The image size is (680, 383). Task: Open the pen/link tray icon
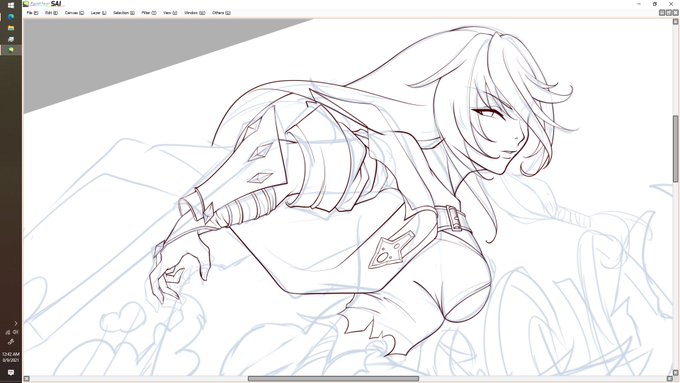click(x=11, y=341)
